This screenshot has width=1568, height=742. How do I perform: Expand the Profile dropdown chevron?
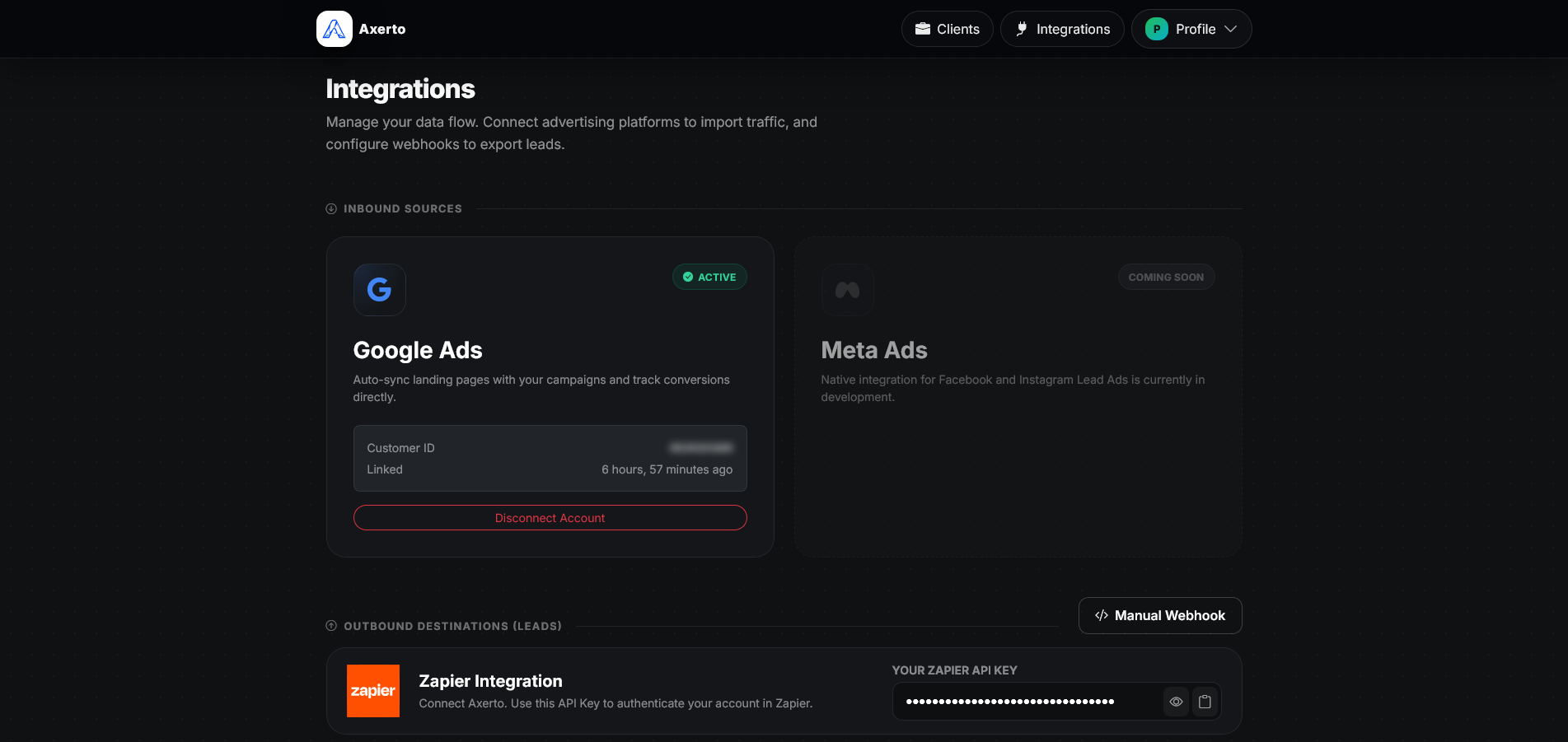[1231, 29]
